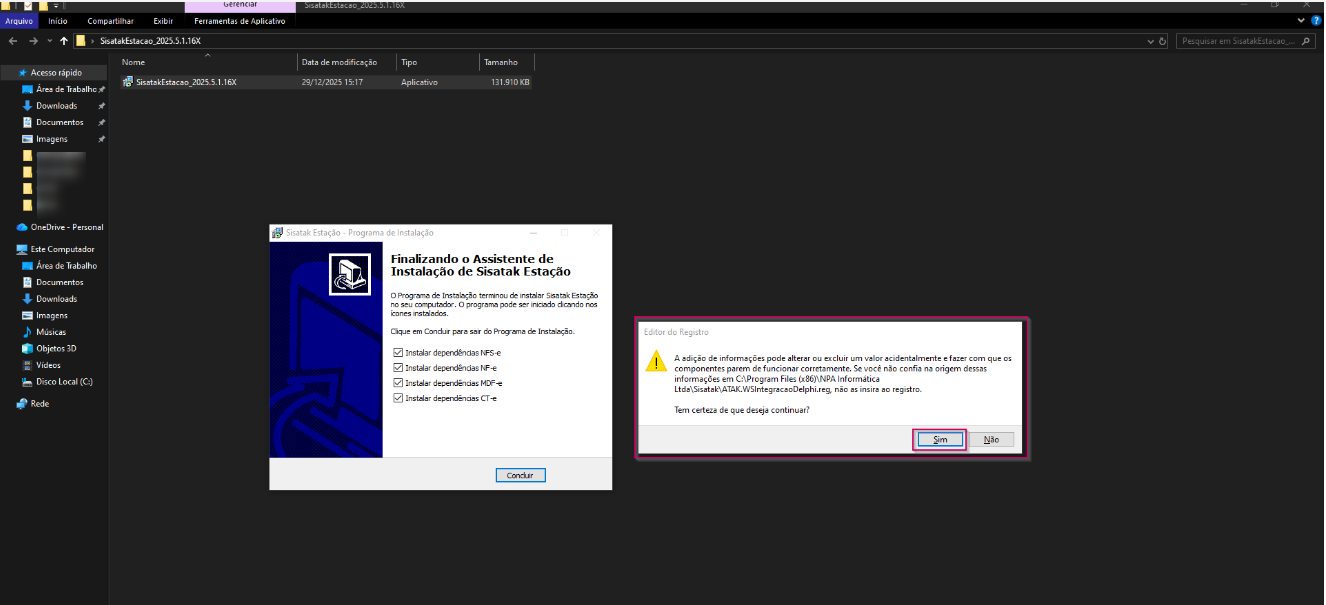Click the breadcrumb chevron before SisatakEstacao_2025.5.1.16X
Image resolution: width=1326 pixels, height=605 pixels.
[x=93, y=41]
